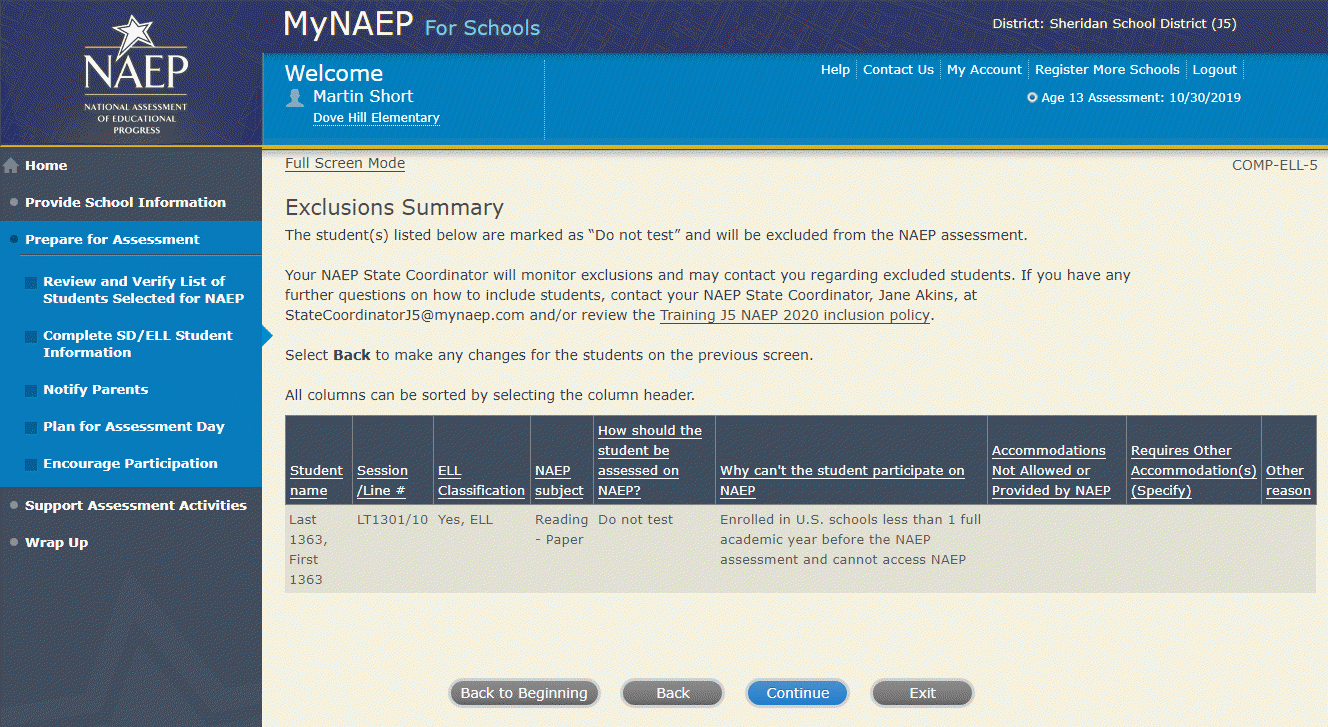Viewport: 1328px width, 727px height.
Task: Open Review and Verify List of Students
Action: (143, 290)
